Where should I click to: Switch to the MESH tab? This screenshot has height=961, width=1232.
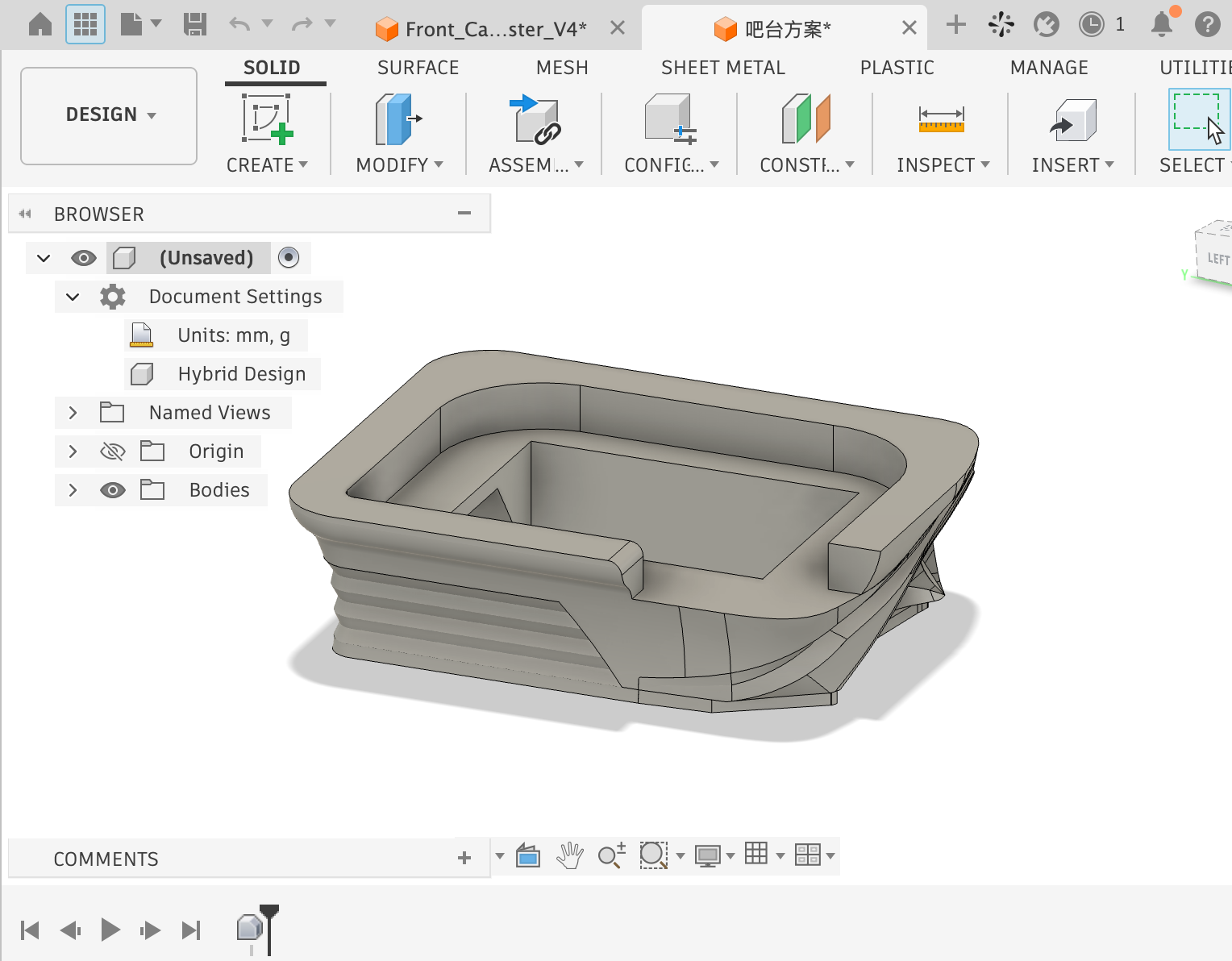click(562, 68)
